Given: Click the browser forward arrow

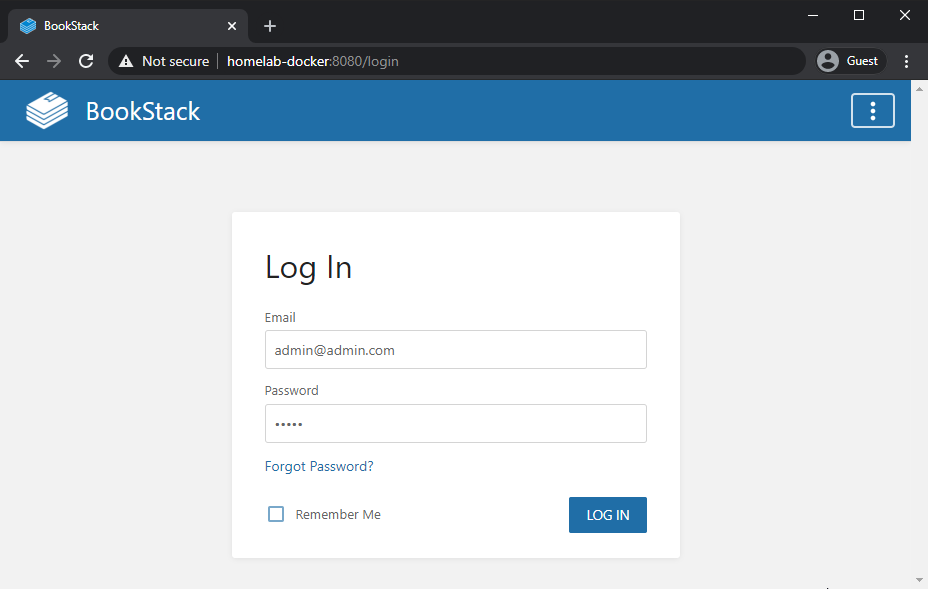Looking at the screenshot, I should pyautogui.click(x=54, y=61).
